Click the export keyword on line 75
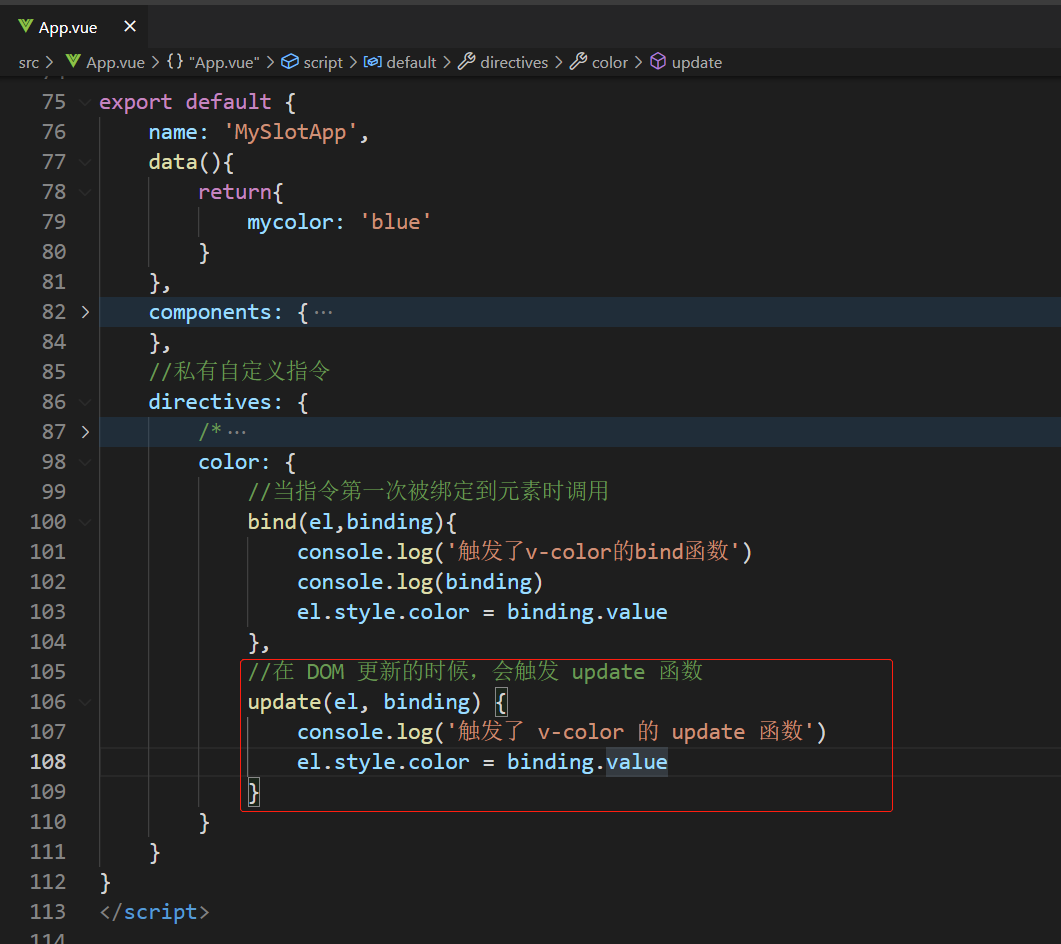 [136, 102]
